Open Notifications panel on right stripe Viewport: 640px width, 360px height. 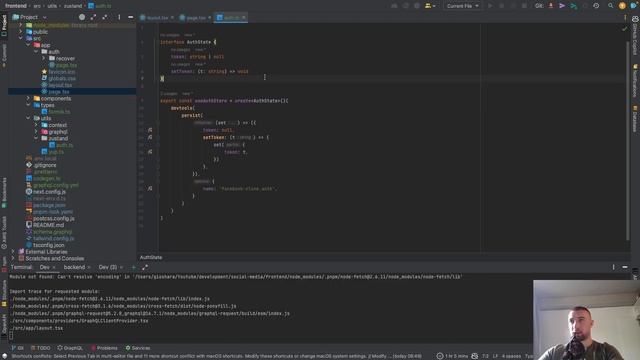coord(635,81)
